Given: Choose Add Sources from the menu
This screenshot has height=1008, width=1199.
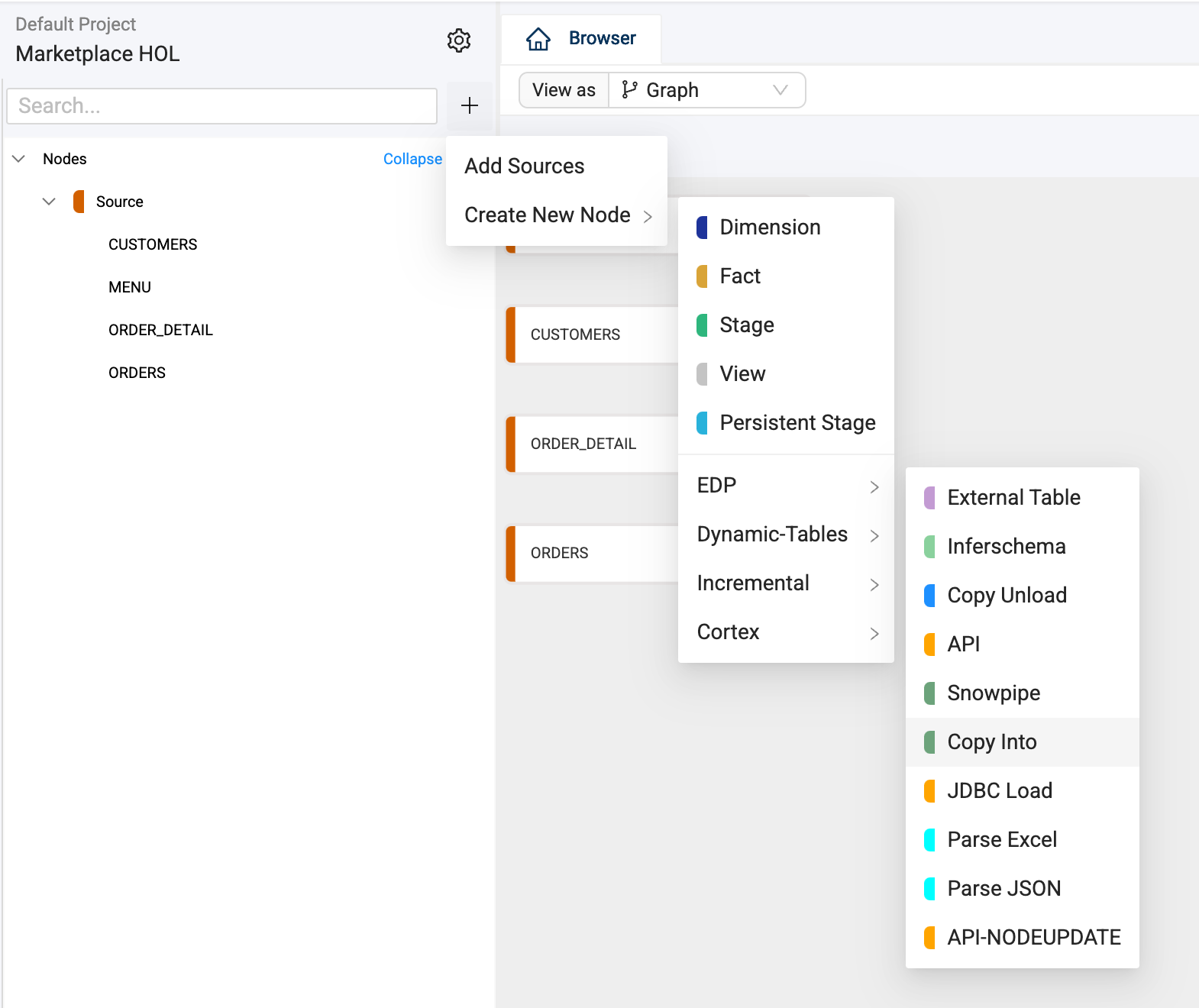Looking at the screenshot, I should tap(525, 166).
